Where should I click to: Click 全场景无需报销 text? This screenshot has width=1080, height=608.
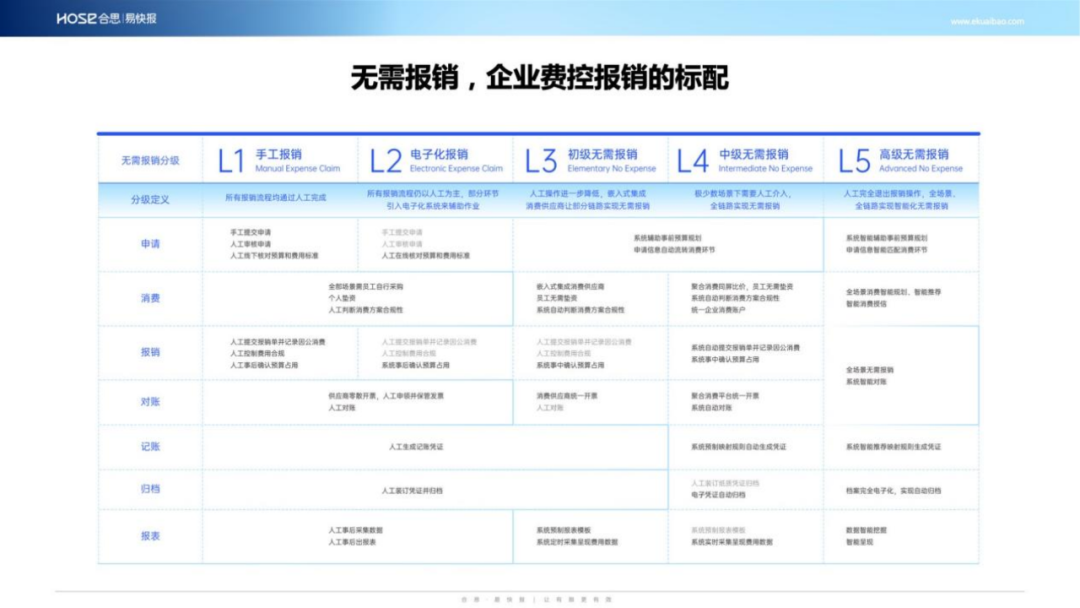tap(869, 370)
